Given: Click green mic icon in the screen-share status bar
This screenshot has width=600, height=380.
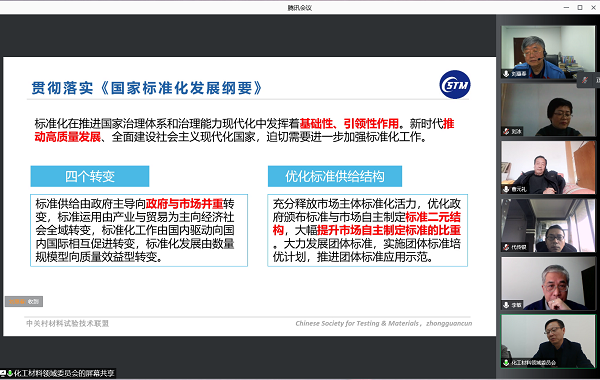Looking at the screenshot, I should [10, 373].
